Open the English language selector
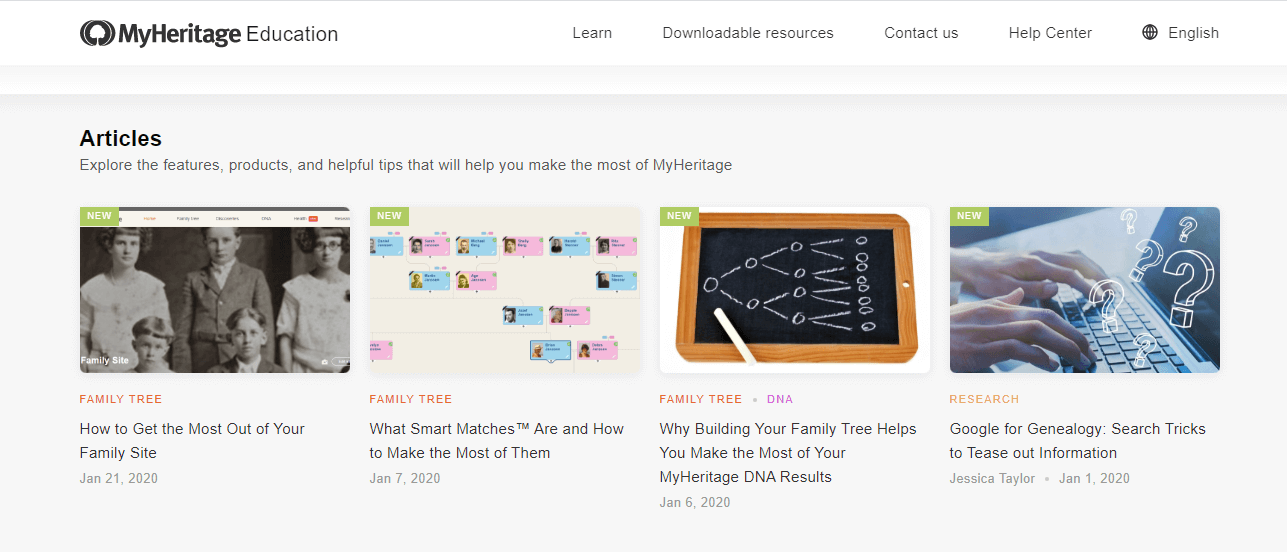This screenshot has height=552, width=1287. 1193,33
